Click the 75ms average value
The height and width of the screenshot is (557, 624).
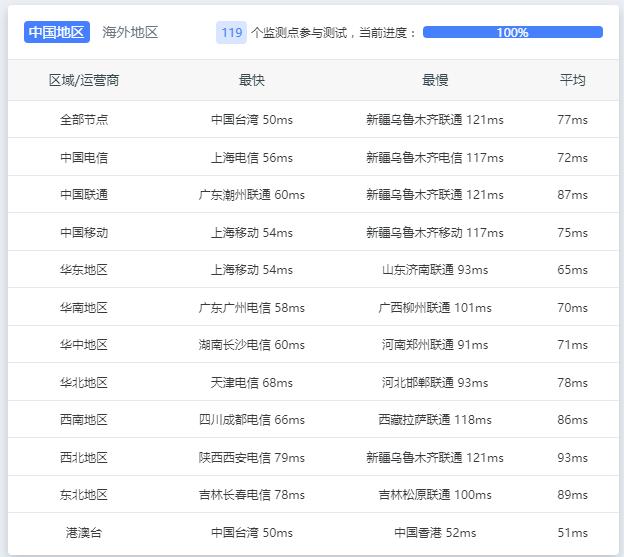(572, 232)
